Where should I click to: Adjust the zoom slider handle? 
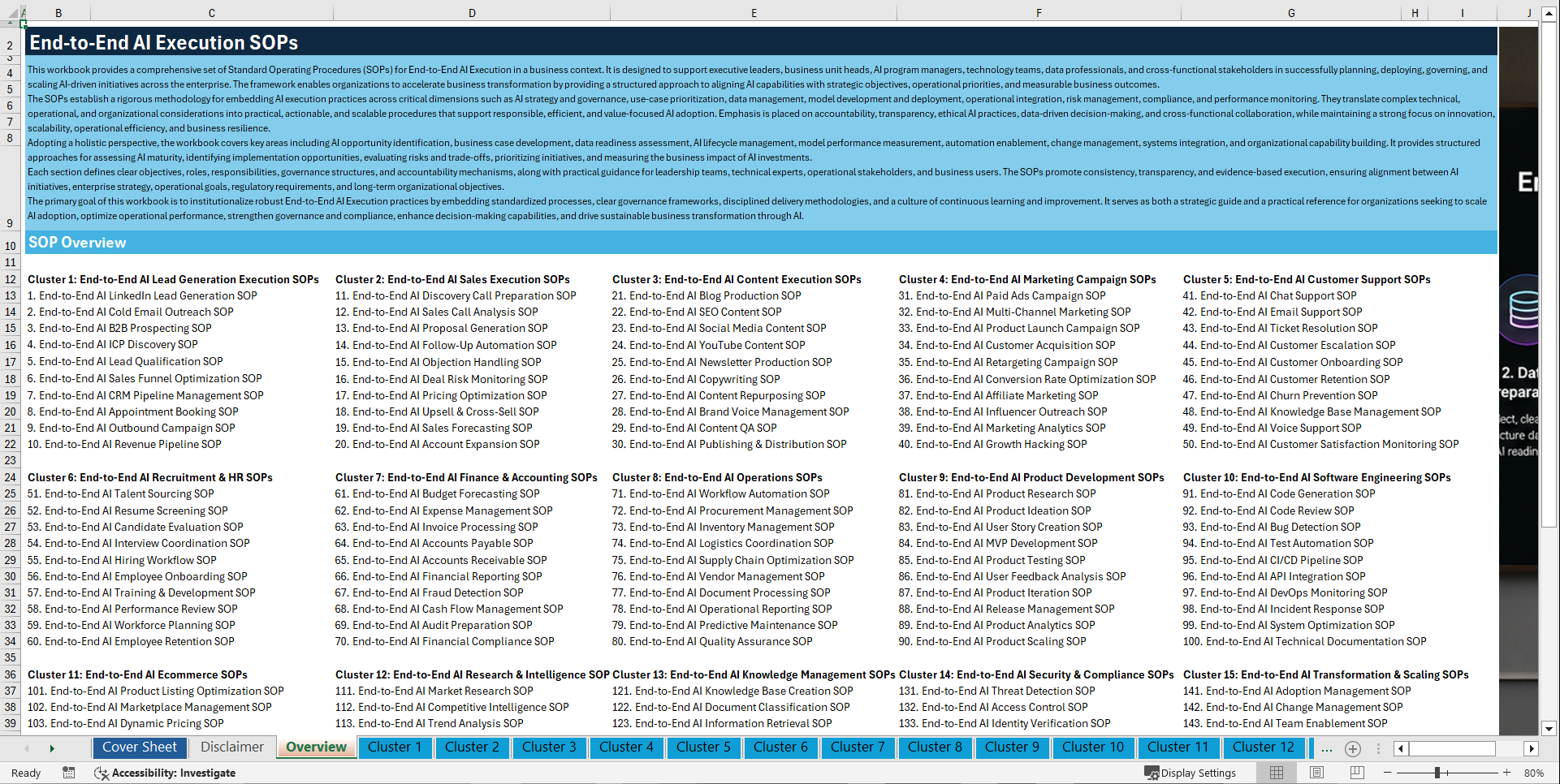(x=1437, y=773)
